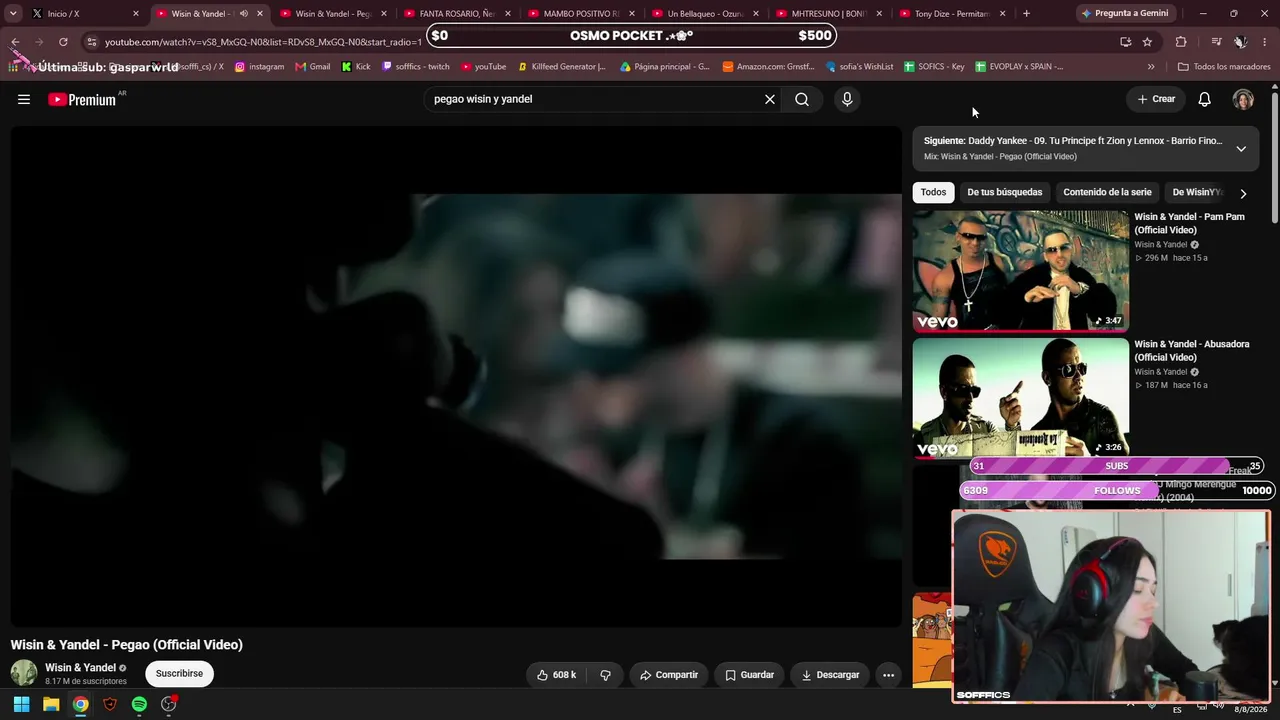Switch to MHTRESUNO tab
The image size is (1280, 720).
pyautogui.click(x=830, y=14)
